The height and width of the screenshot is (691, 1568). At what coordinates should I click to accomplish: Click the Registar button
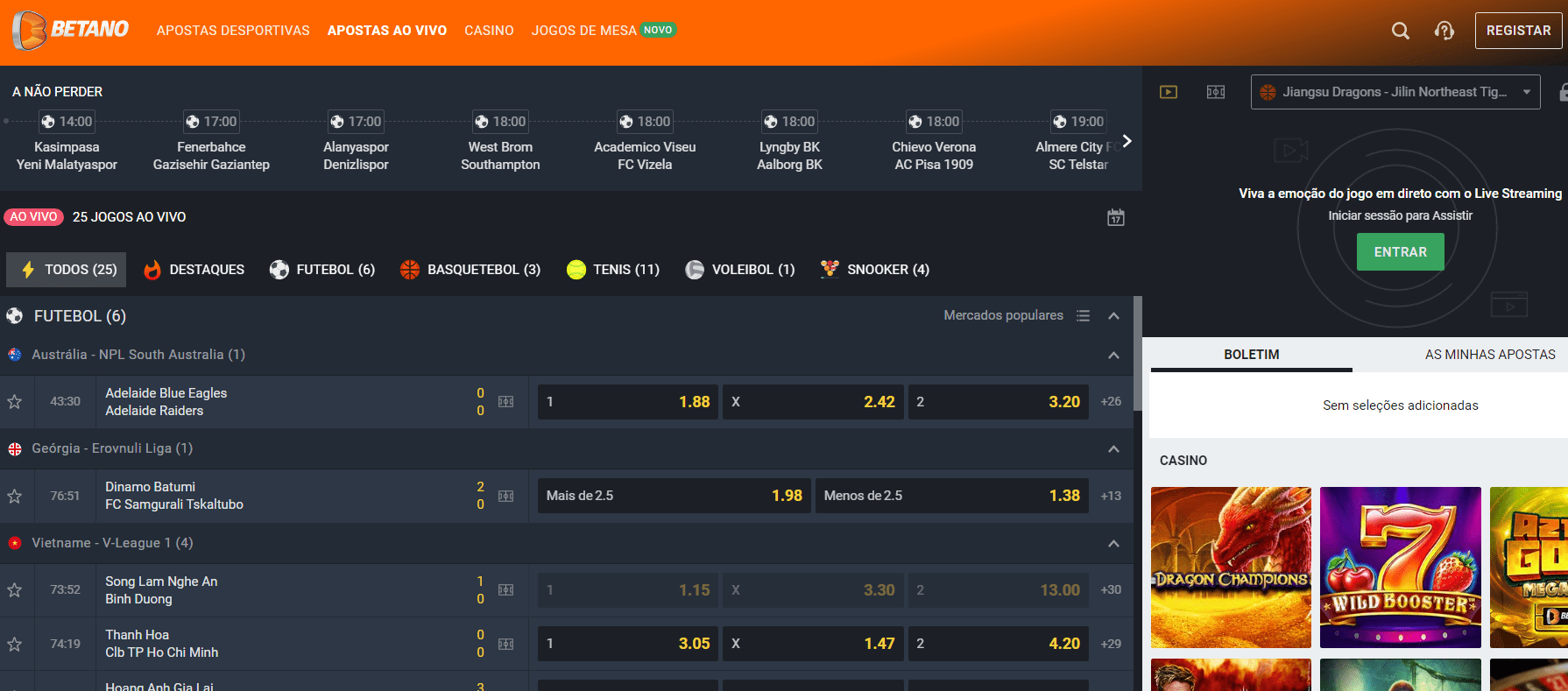pos(1518,31)
